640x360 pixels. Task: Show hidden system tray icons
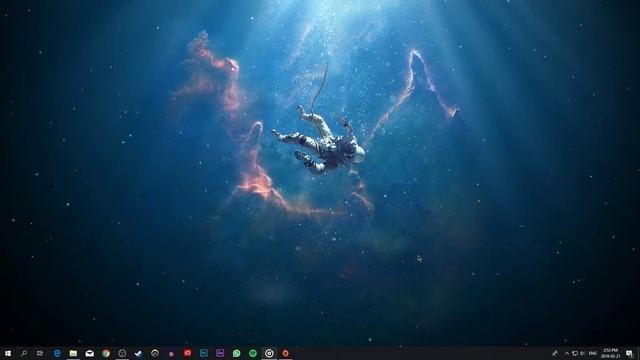(x=567, y=353)
